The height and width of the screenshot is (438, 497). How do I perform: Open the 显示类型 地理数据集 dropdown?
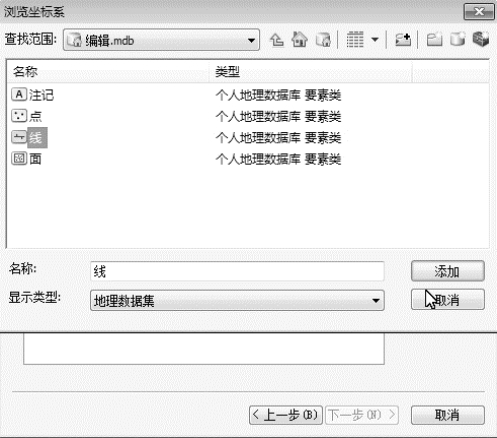click(x=237, y=301)
